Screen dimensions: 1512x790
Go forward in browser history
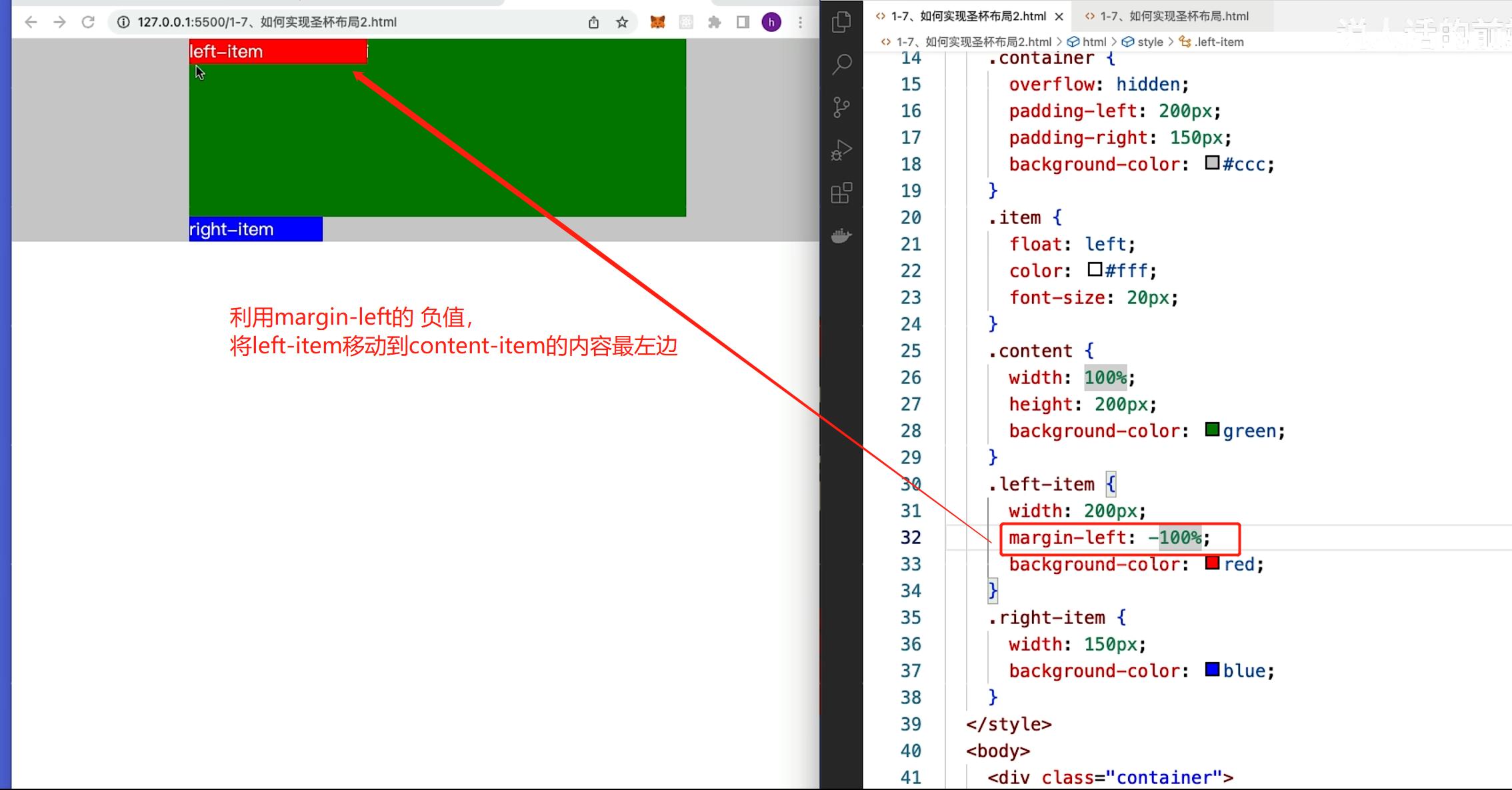[x=59, y=22]
